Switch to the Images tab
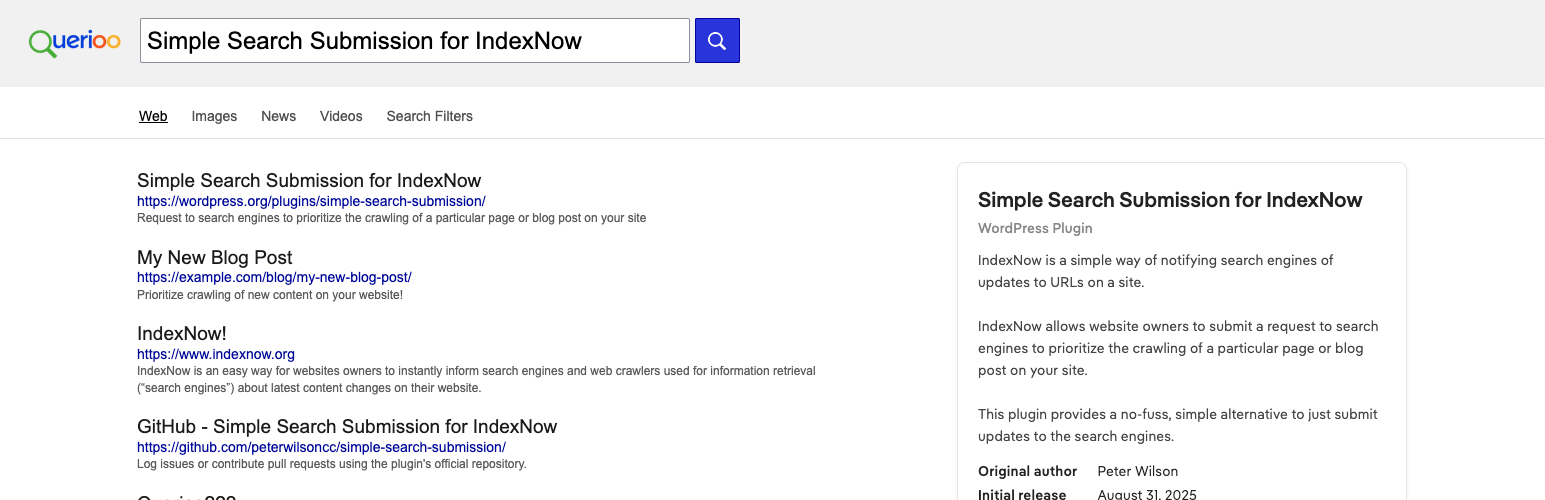 214,116
